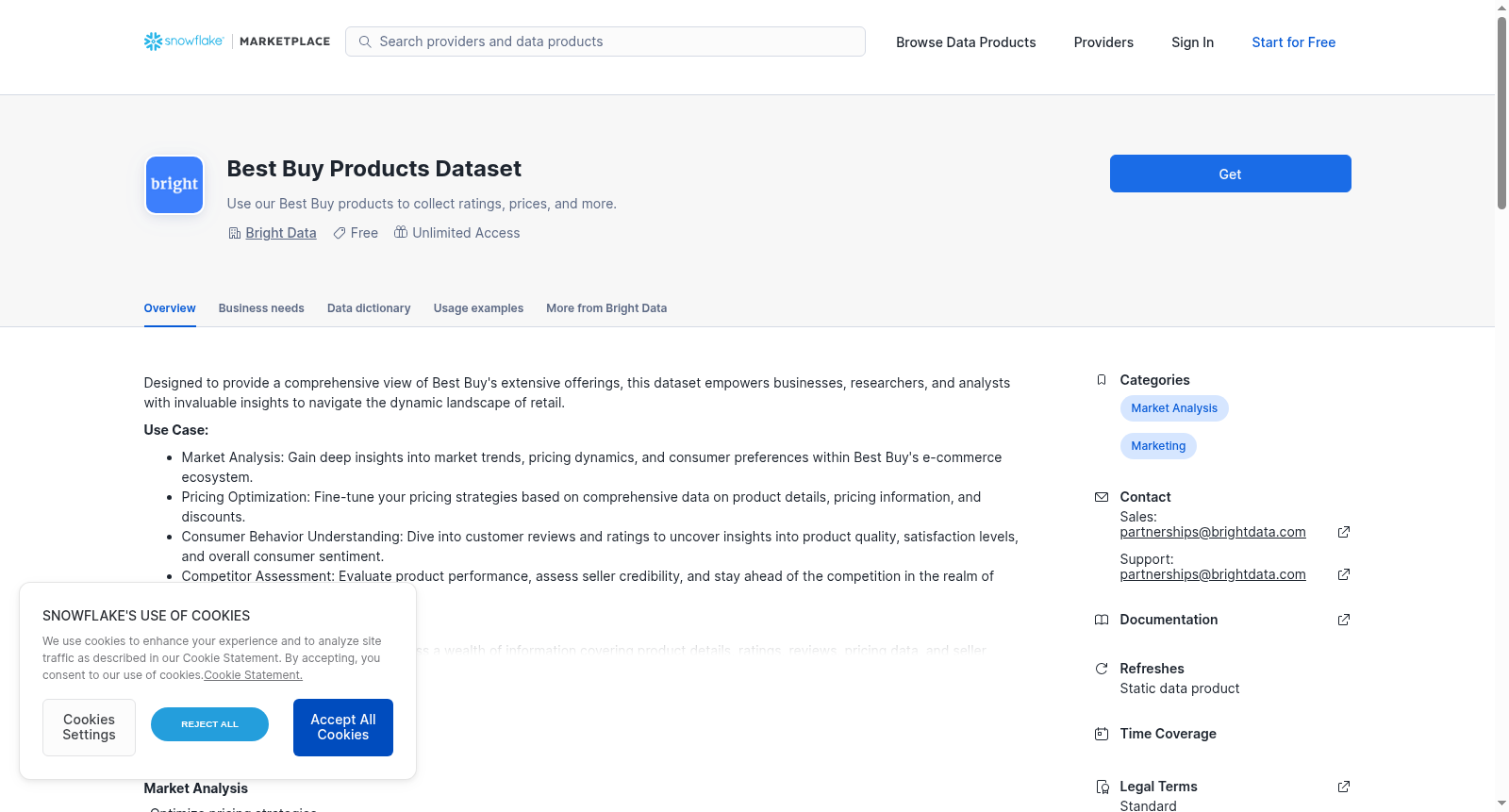Image resolution: width=1509 pixels, height=812 pixels.
Task: Open Cookies Settings
Action: pos(89,727)
